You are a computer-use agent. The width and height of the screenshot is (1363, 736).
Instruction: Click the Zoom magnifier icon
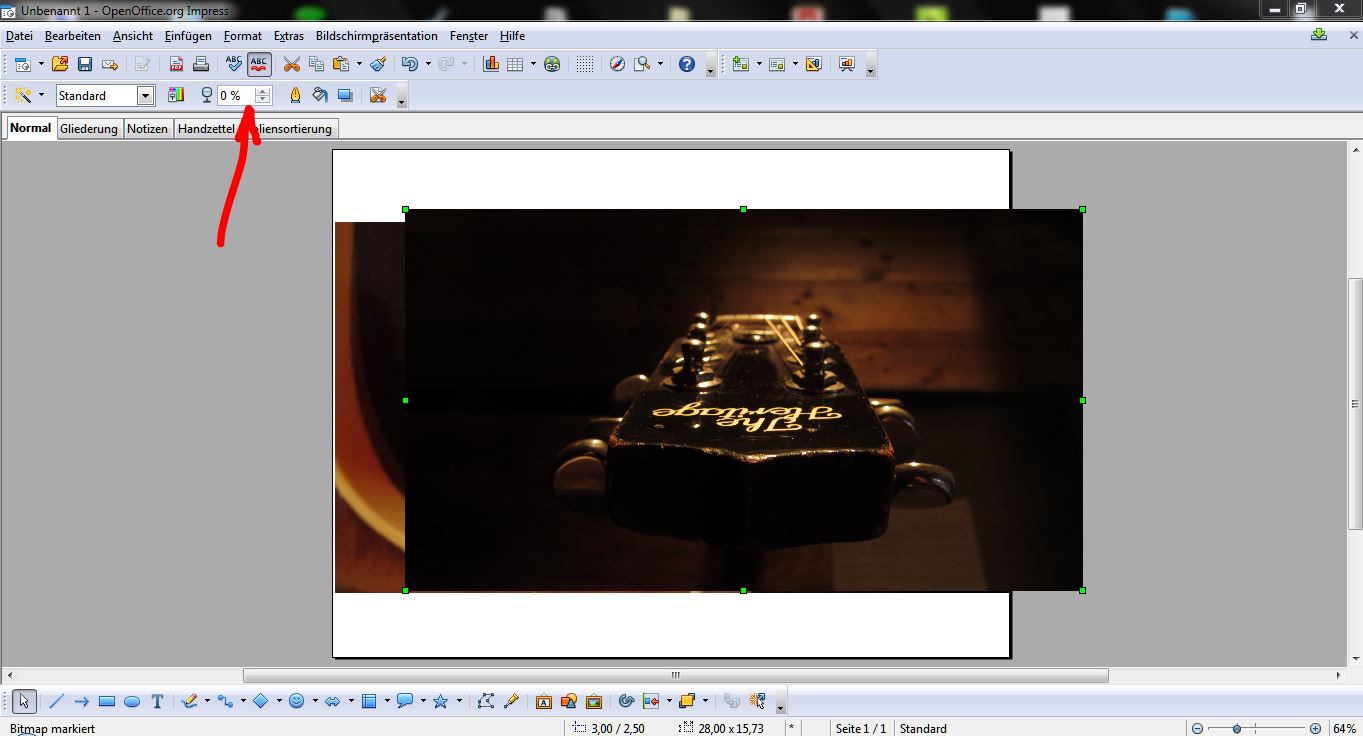point(643,64)
